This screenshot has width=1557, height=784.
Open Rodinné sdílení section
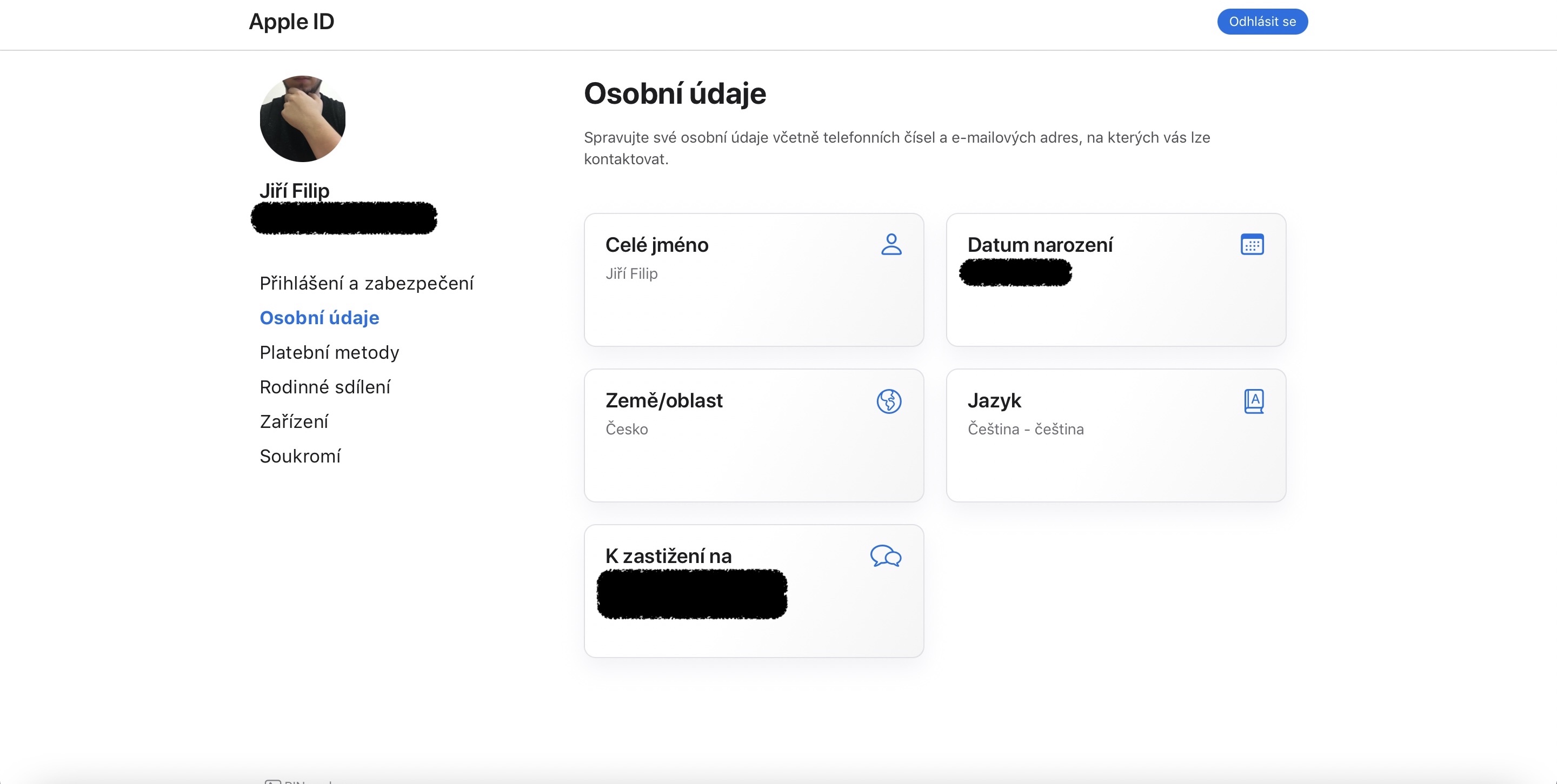(x=325, y=387)
